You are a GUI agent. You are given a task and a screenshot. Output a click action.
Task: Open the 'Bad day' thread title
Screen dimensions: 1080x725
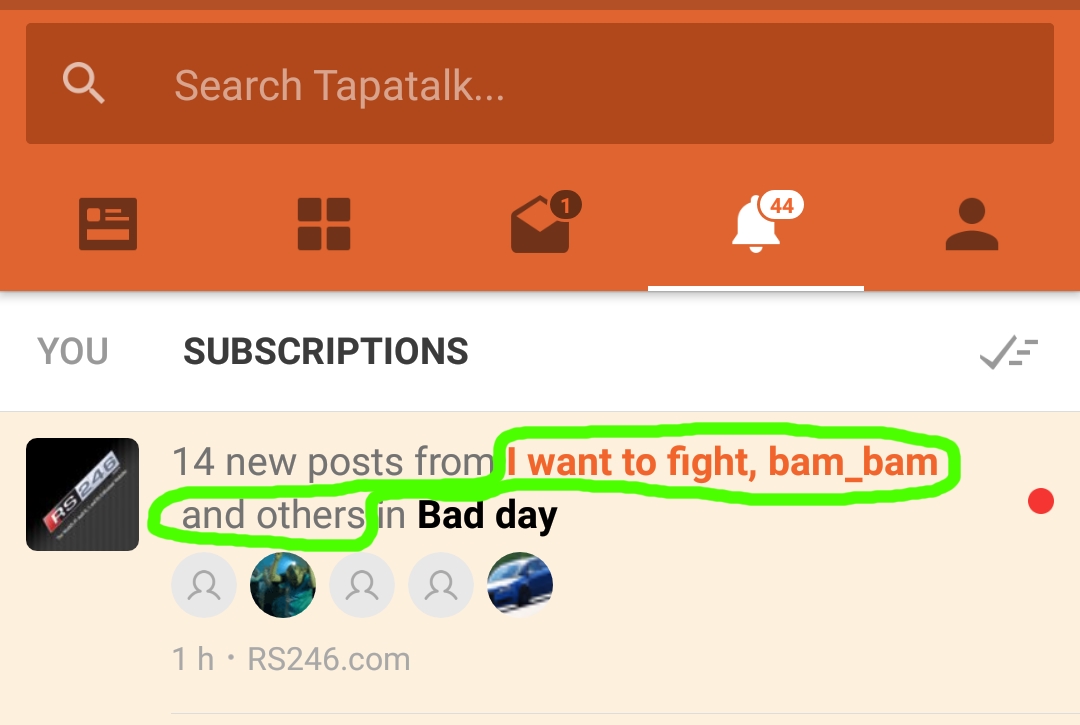pos(487,515)
